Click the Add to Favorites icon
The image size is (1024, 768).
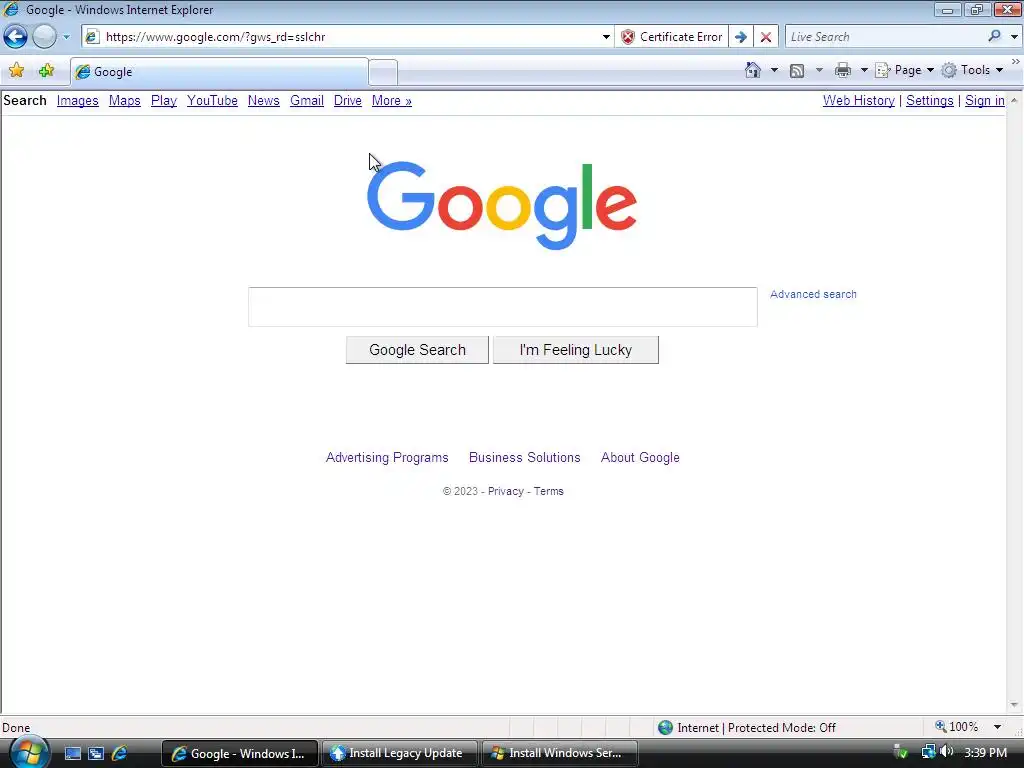46,71
